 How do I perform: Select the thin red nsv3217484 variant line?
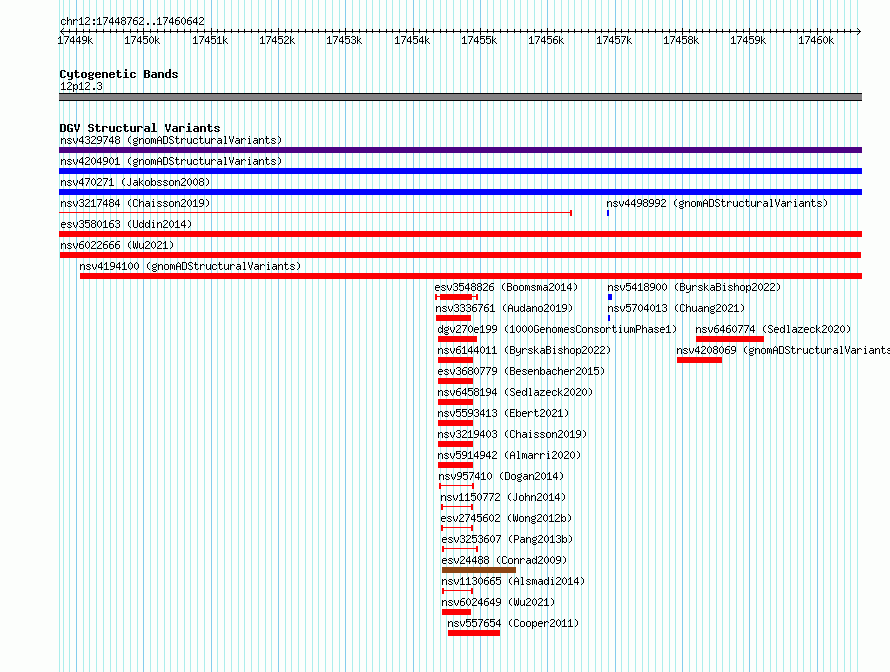click(315, 213)
